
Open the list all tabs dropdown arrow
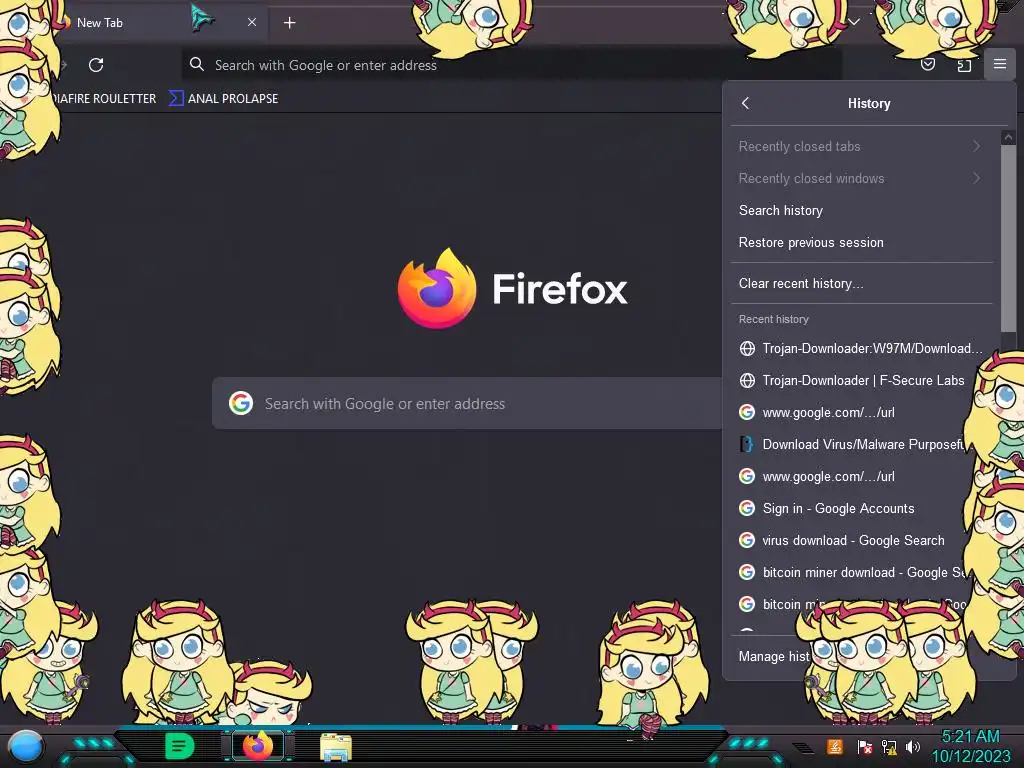[x=854, y=22]
